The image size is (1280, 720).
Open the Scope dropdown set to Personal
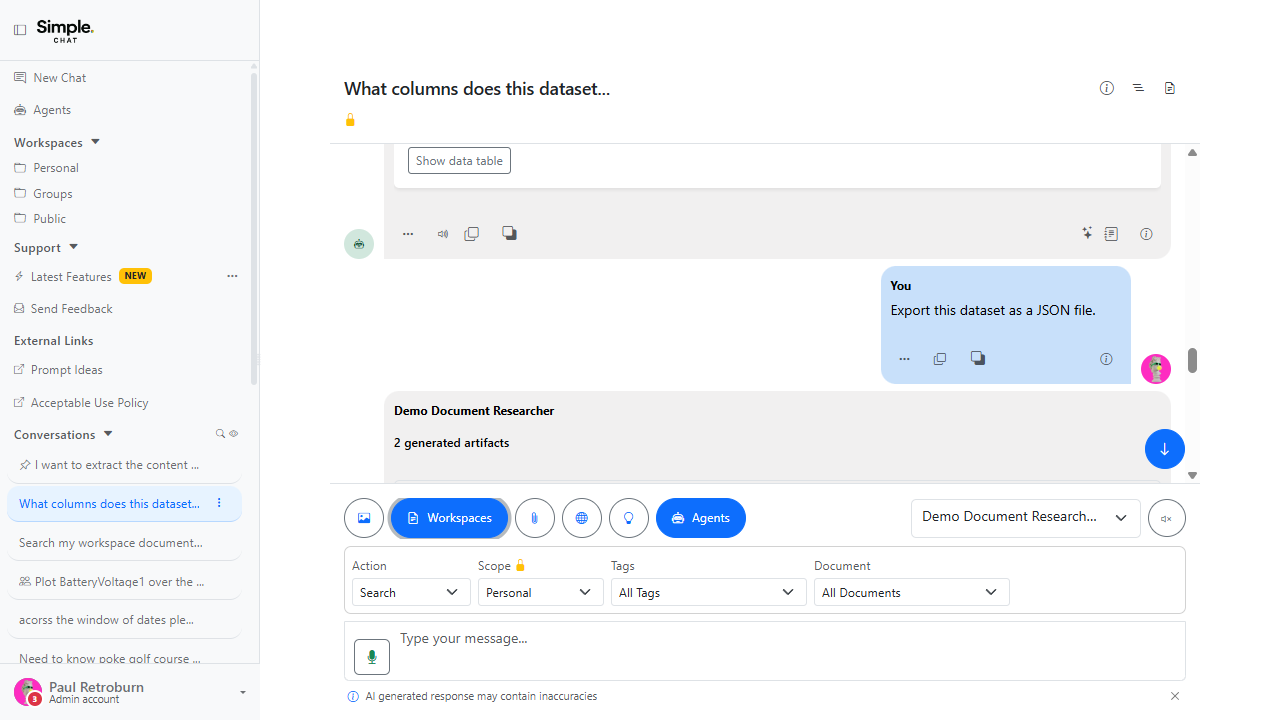pos(540,592)
